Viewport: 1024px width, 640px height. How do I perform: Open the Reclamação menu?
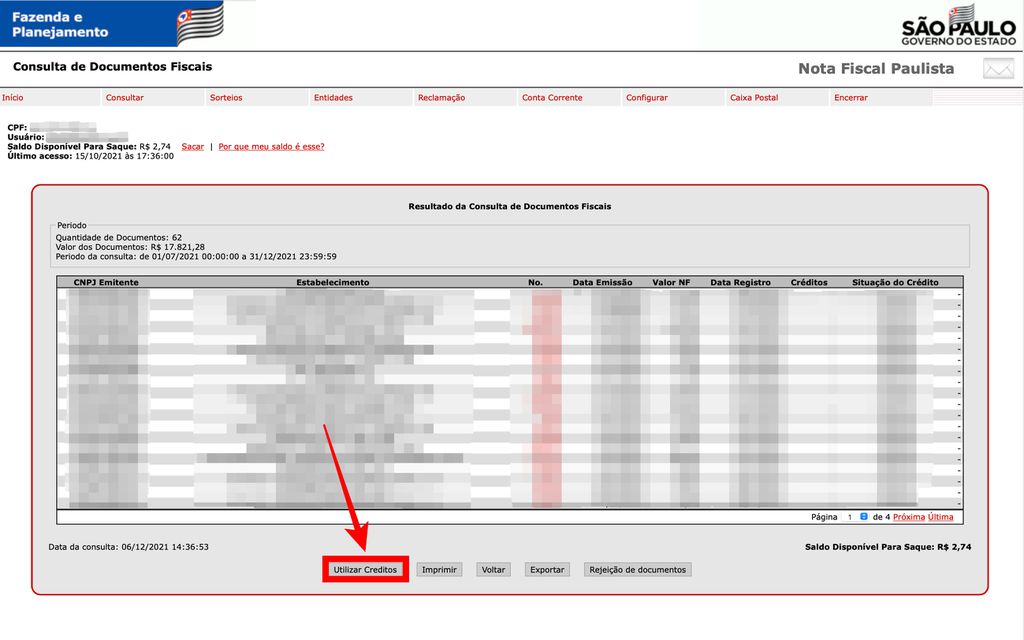tap(441, 97)
